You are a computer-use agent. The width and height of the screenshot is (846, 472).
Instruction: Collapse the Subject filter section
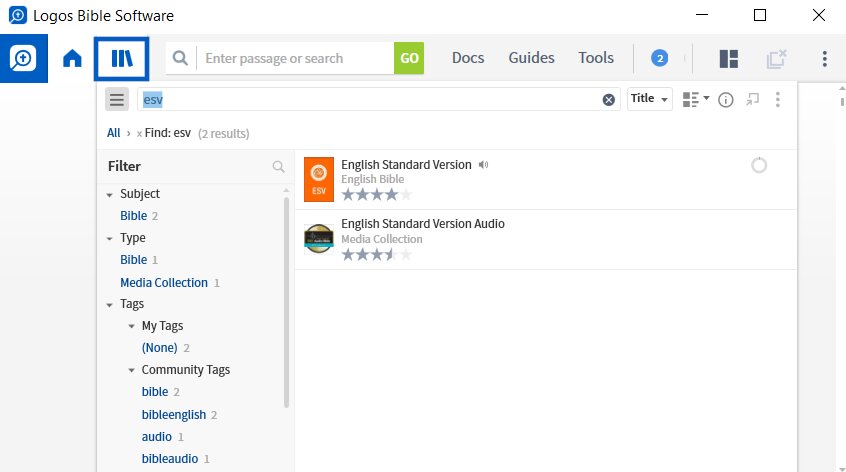click(110, 195)
